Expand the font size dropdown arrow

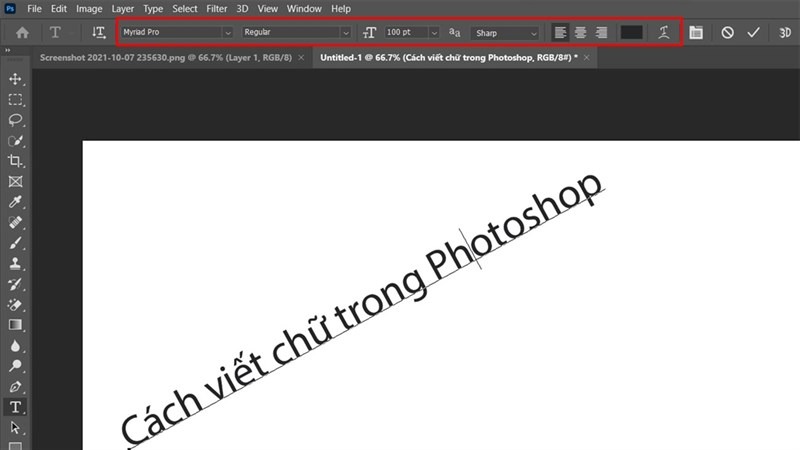[434, 33]
